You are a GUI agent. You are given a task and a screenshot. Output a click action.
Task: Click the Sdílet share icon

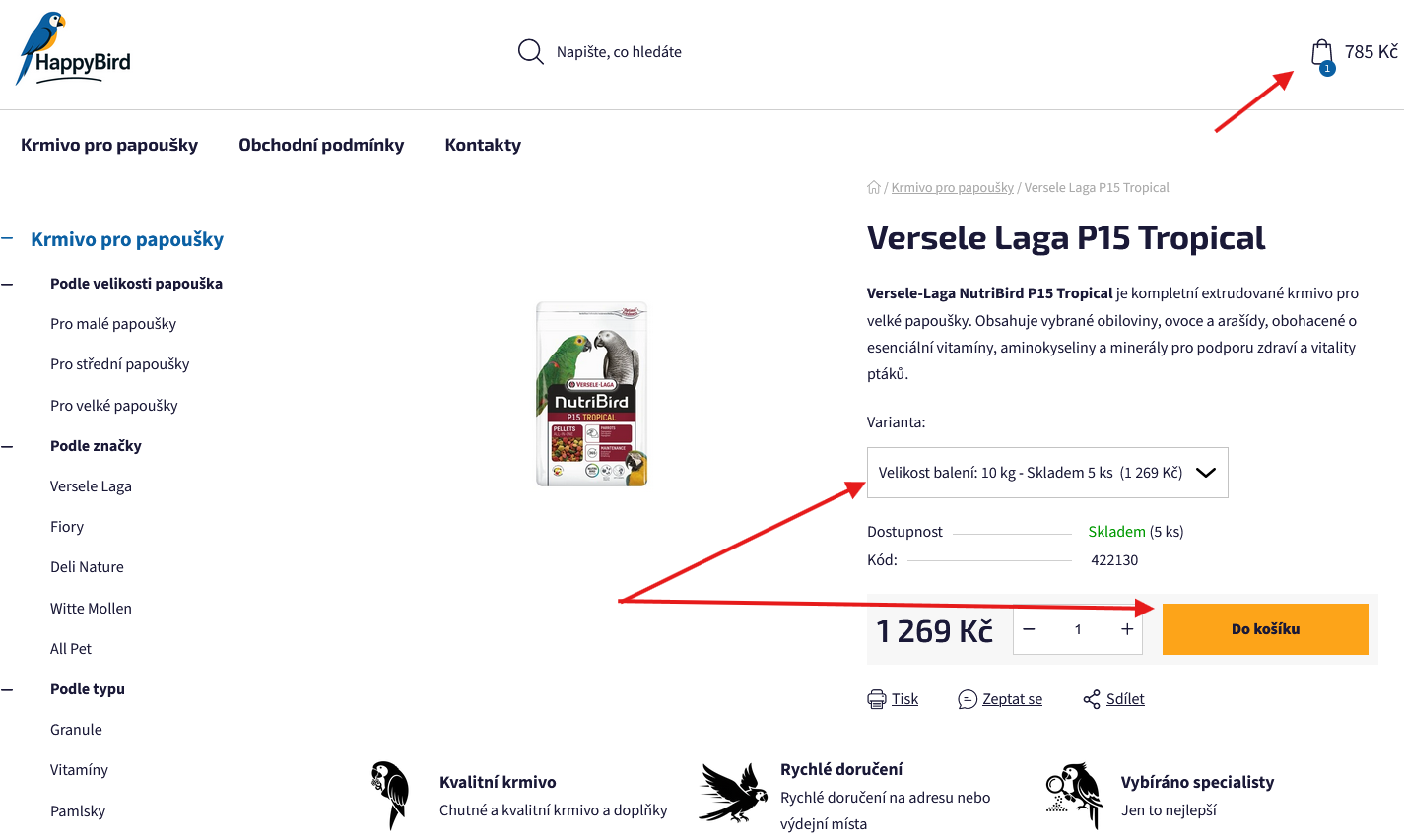click(1092, 699)
